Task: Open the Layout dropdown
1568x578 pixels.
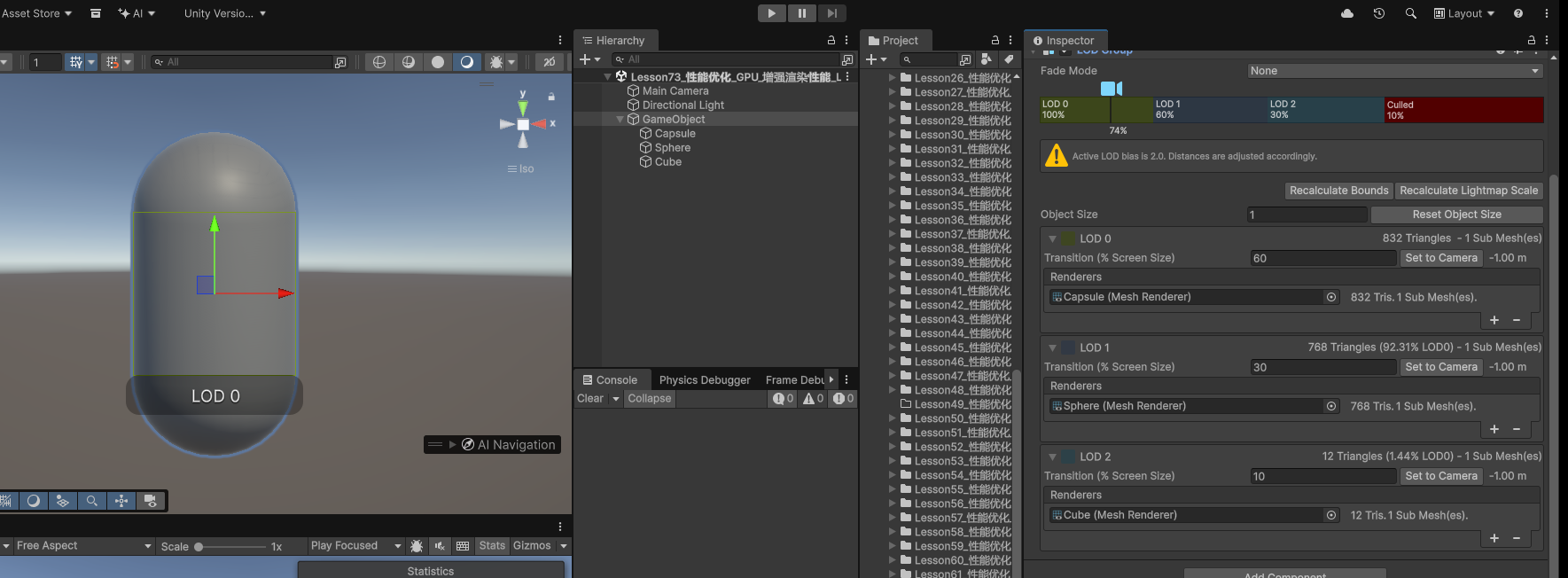Action: pyautogui.click(x=1464, y=13)
